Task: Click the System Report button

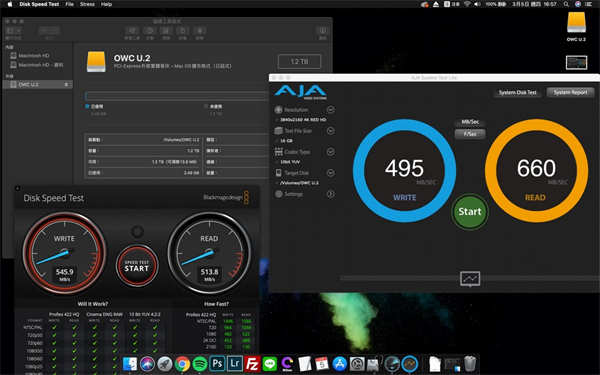Action: tap(570, 92)
